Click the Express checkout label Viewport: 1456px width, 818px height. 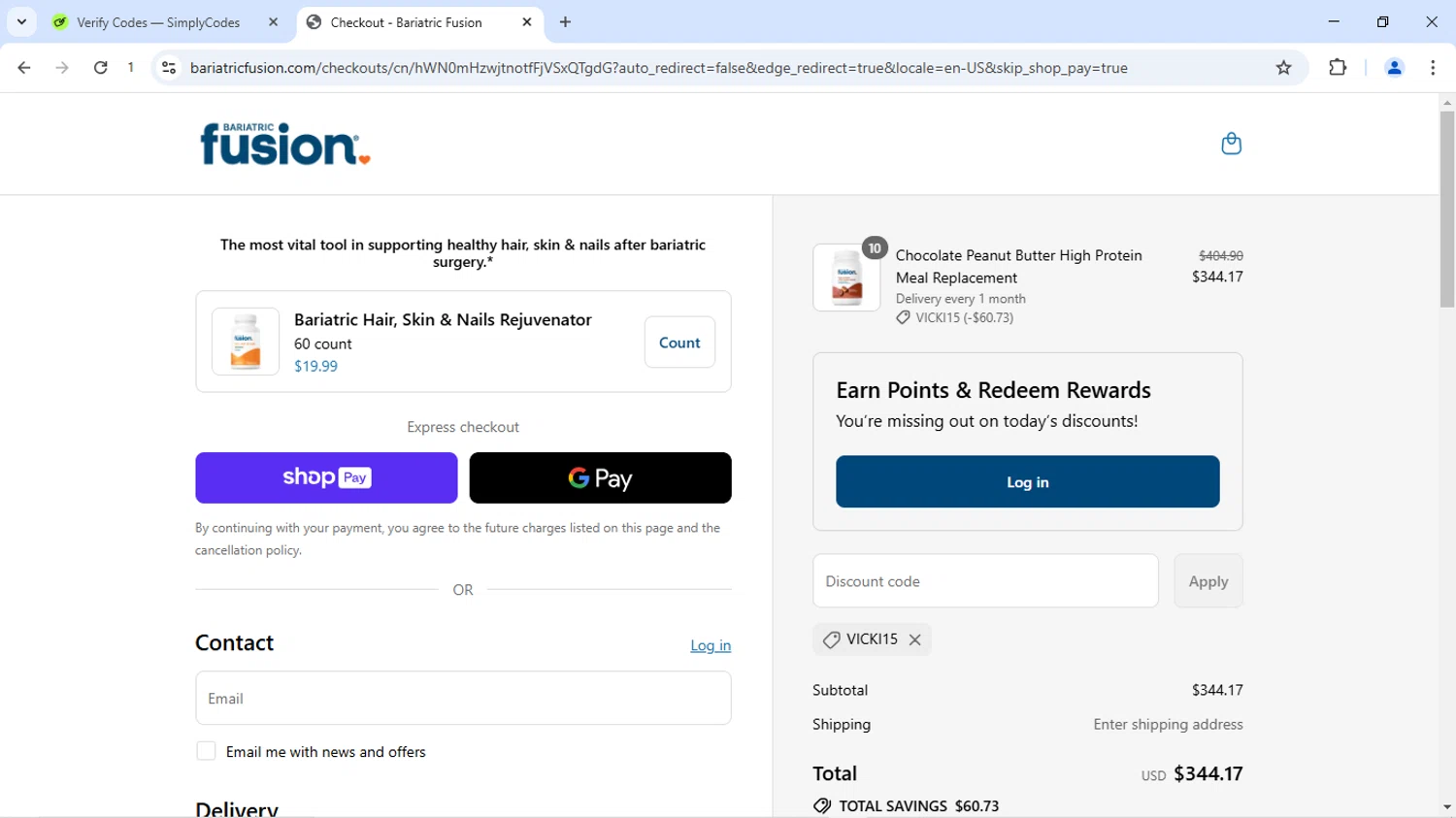click(x=463, y=427)
